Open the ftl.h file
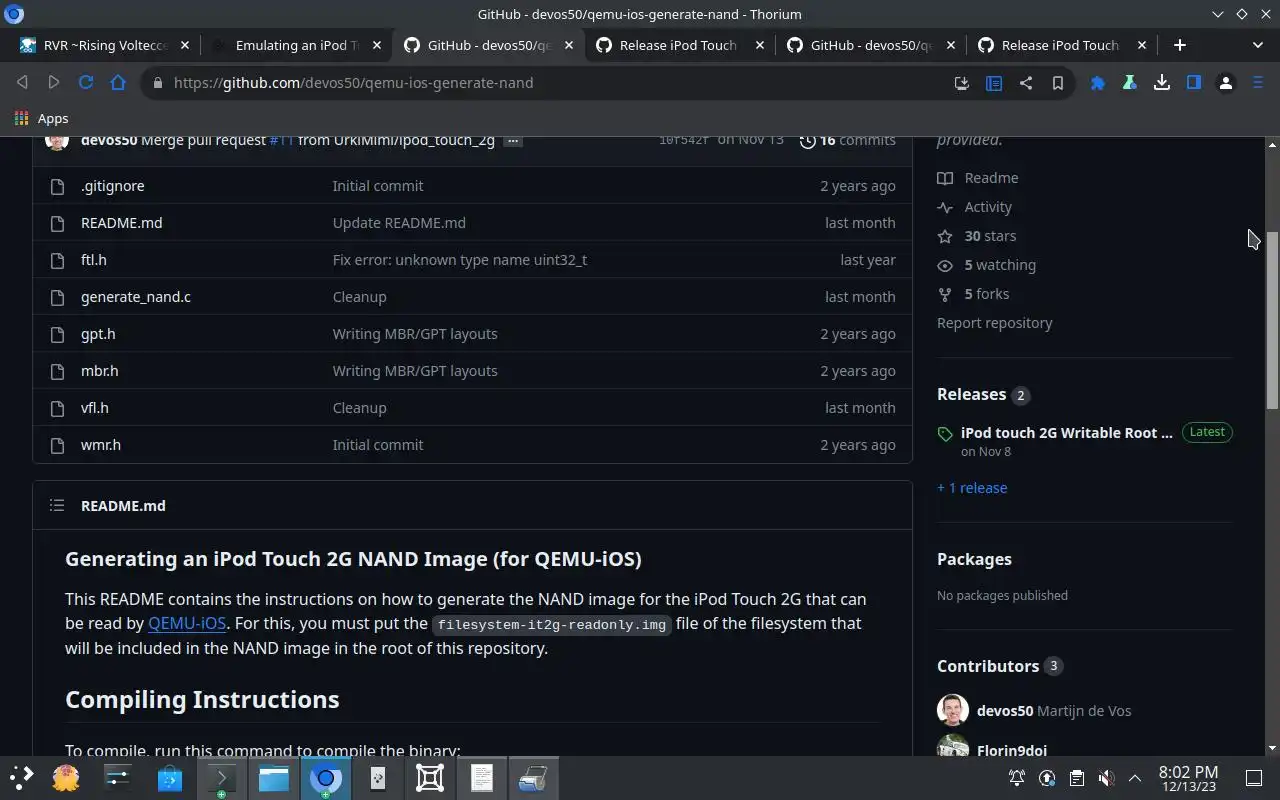This screenshot has height=800, width=1280. click(93, 260)
